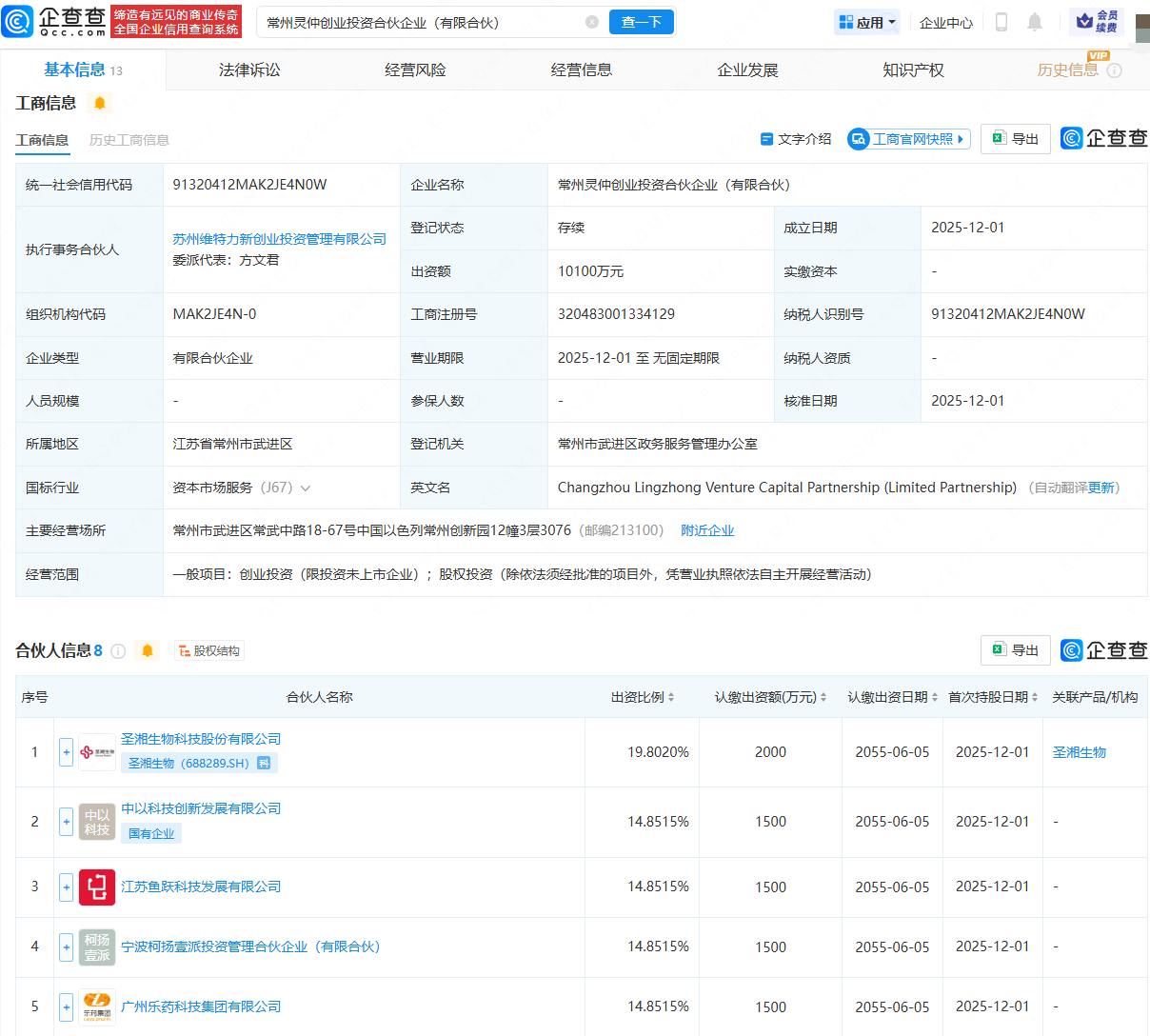Open the 附近企业 link
Image resolution: width=1150 pixels, height=1036 pixels.
click(x=707, y=530)
